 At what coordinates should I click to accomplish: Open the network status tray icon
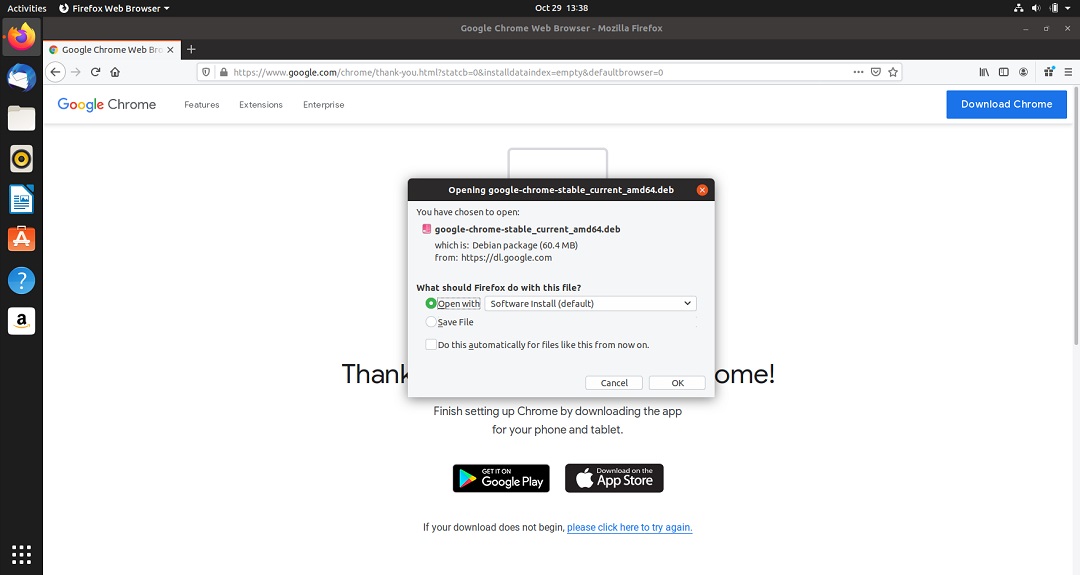1018,8
